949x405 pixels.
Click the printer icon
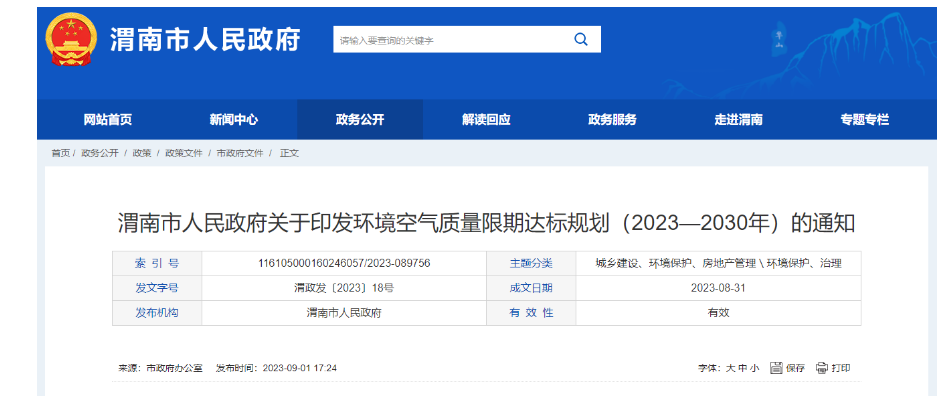click(821, 368)
